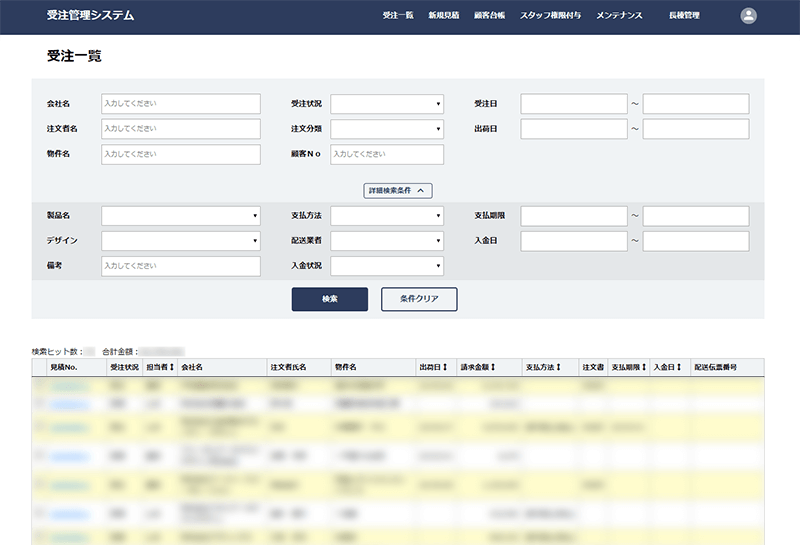Expand the 配送業者 dropdown
Image resolution: width=800 pixels, height=545 pixels.
click(386, 241)
